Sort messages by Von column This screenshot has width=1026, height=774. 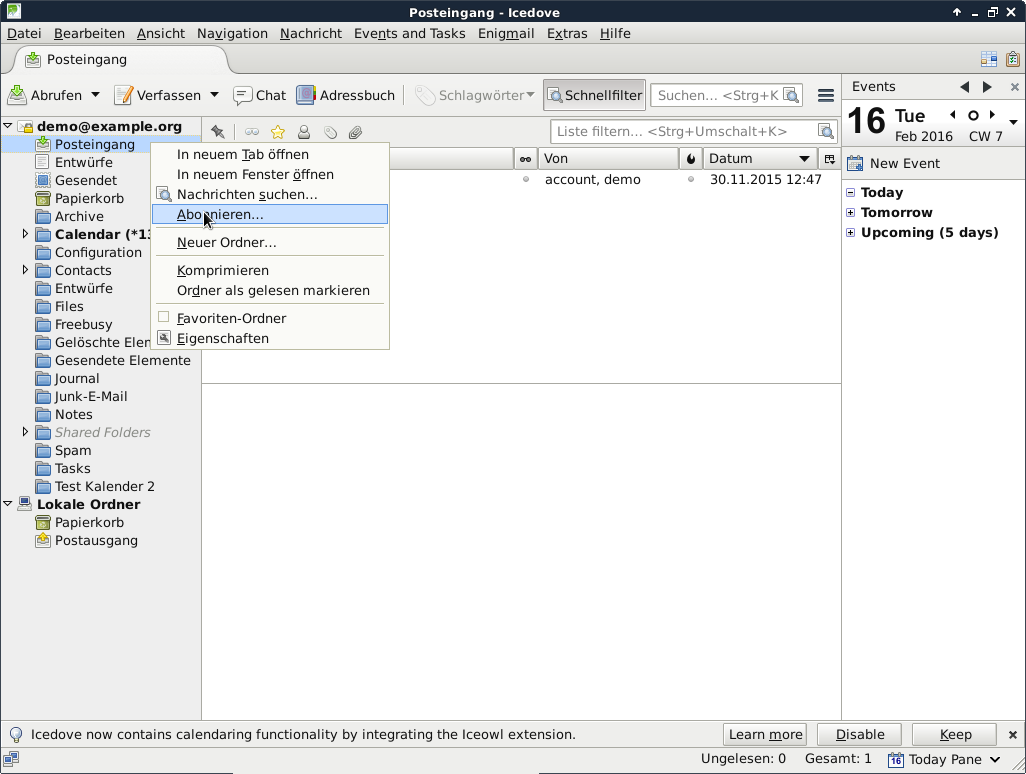[x=609, y=159]
